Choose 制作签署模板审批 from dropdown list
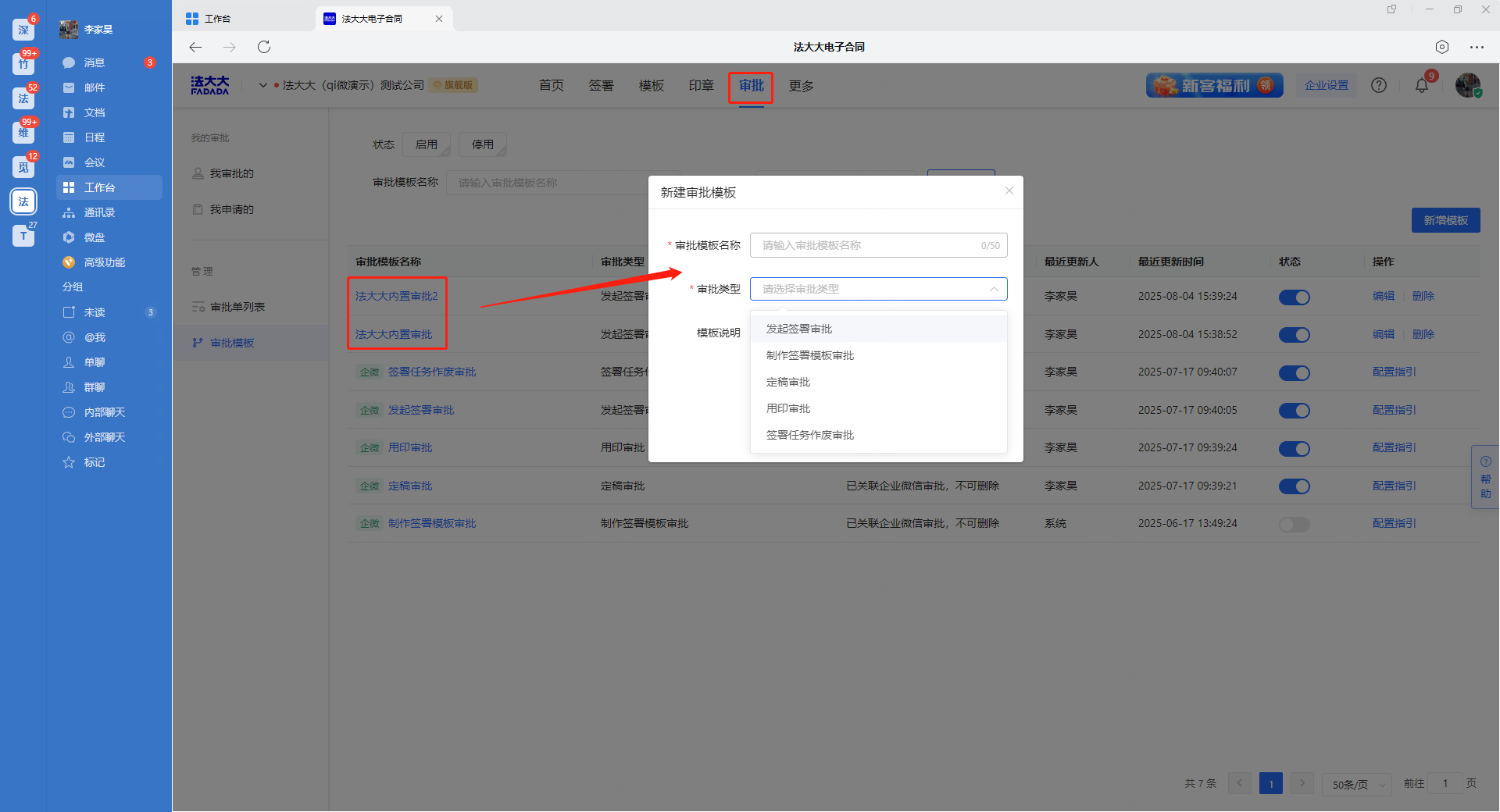Screen dimensions: 1500x812 879,355
